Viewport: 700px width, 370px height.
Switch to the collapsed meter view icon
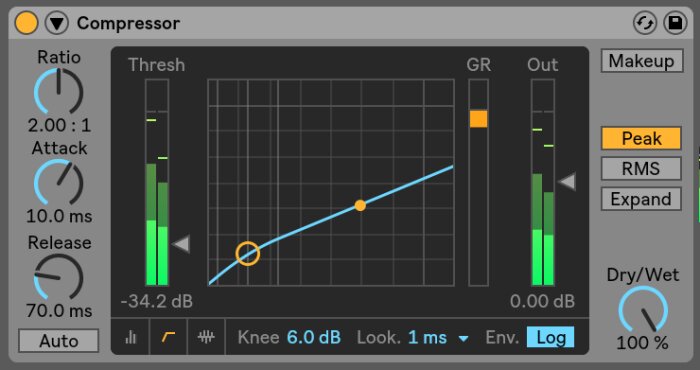click(x=130, y=337)
